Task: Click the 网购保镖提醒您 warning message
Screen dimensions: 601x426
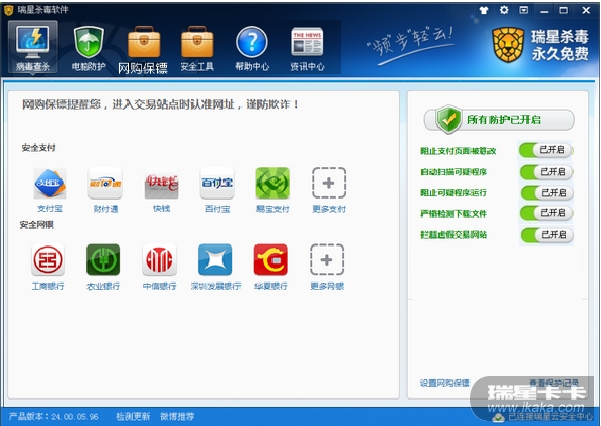Action: click(x=160, y=104)
